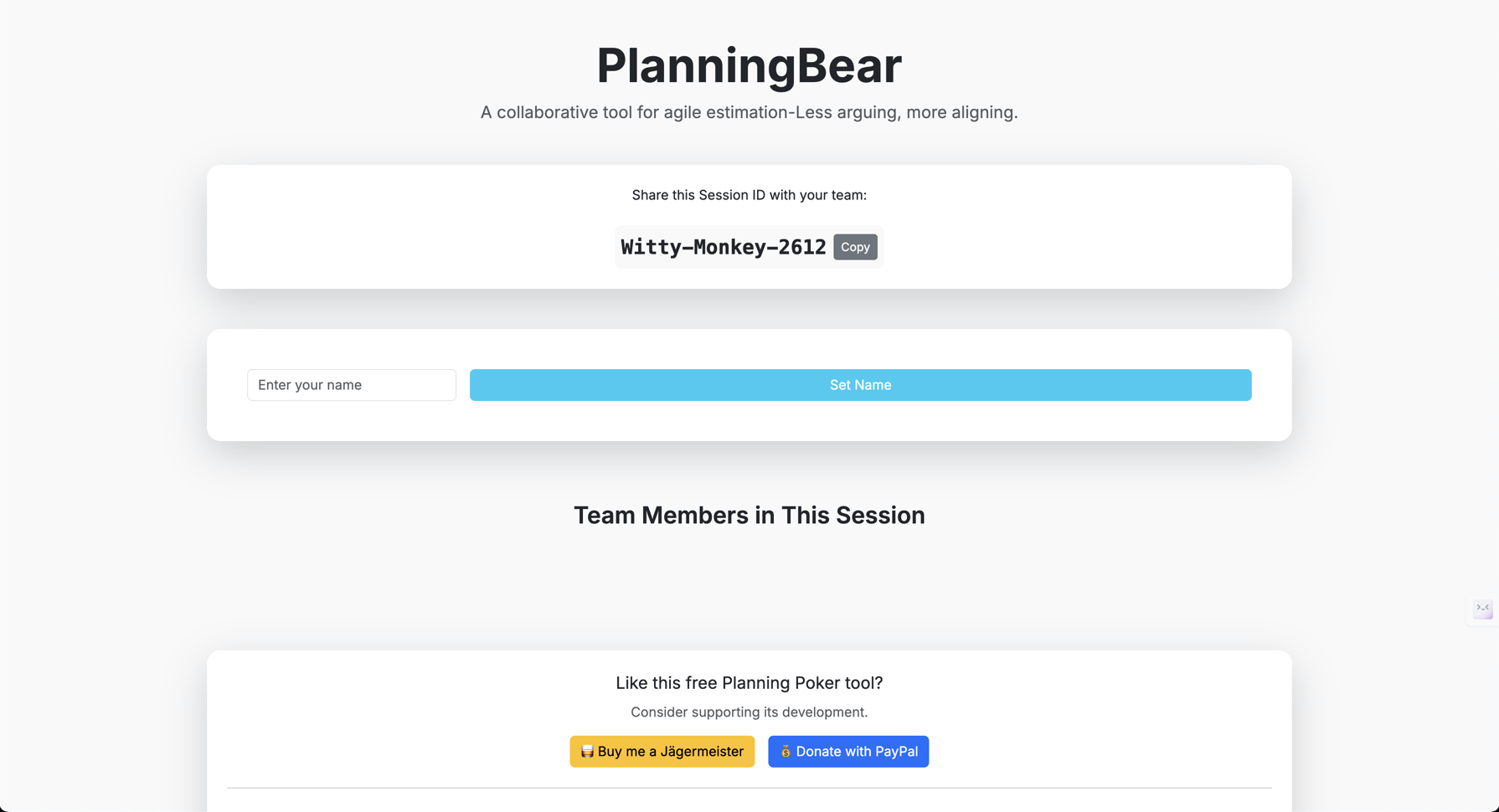Click the blue Set Name bar
The image size is (1499, 812).
pos(860,384)
